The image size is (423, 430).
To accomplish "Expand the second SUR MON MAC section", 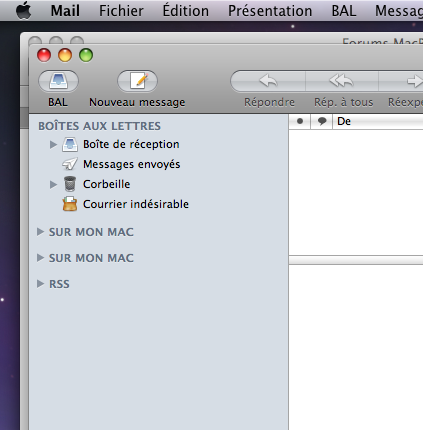I will pyautogui.click(x=40, y=258).
